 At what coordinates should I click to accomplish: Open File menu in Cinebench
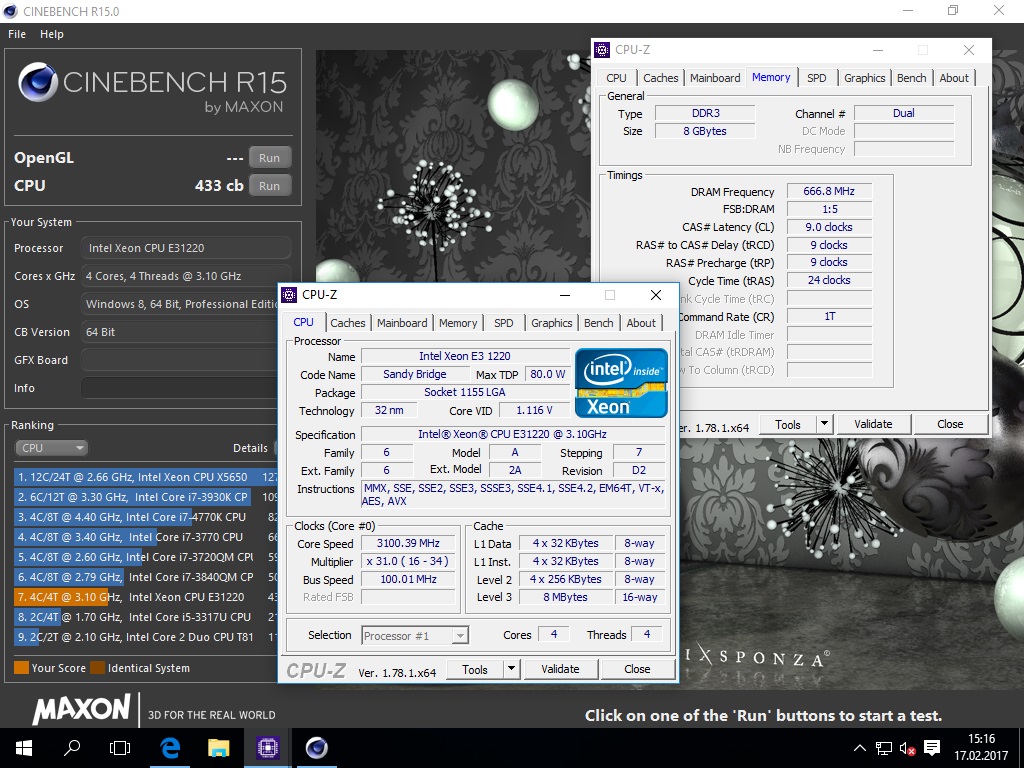17,34
